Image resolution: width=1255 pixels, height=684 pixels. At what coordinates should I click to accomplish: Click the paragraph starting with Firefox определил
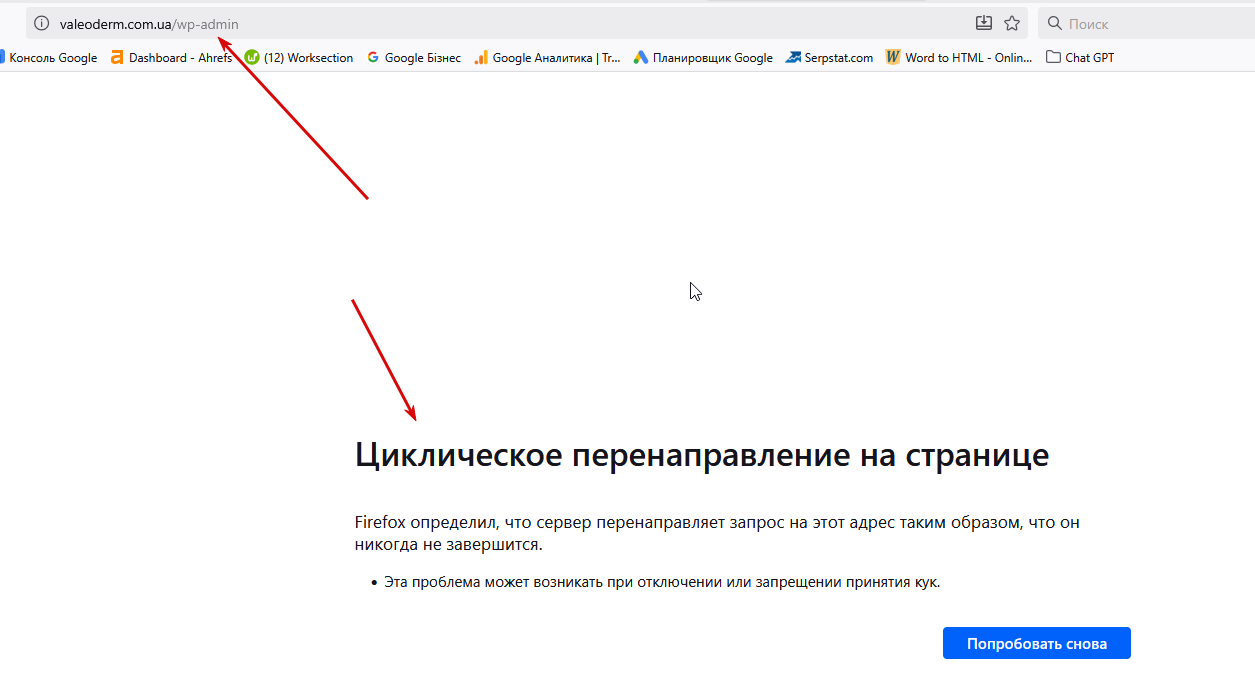tap(717, 534)
